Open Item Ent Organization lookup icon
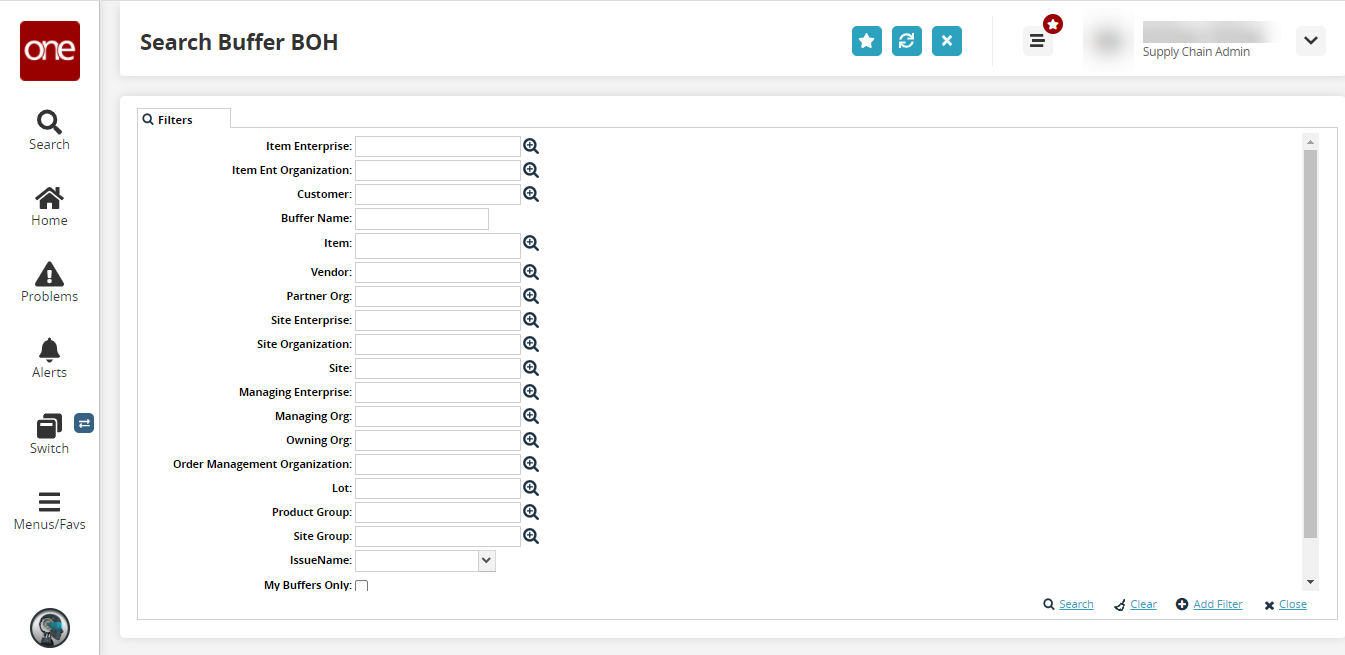The width and height of the screenshot is (1345, 655). click(531, 170)
